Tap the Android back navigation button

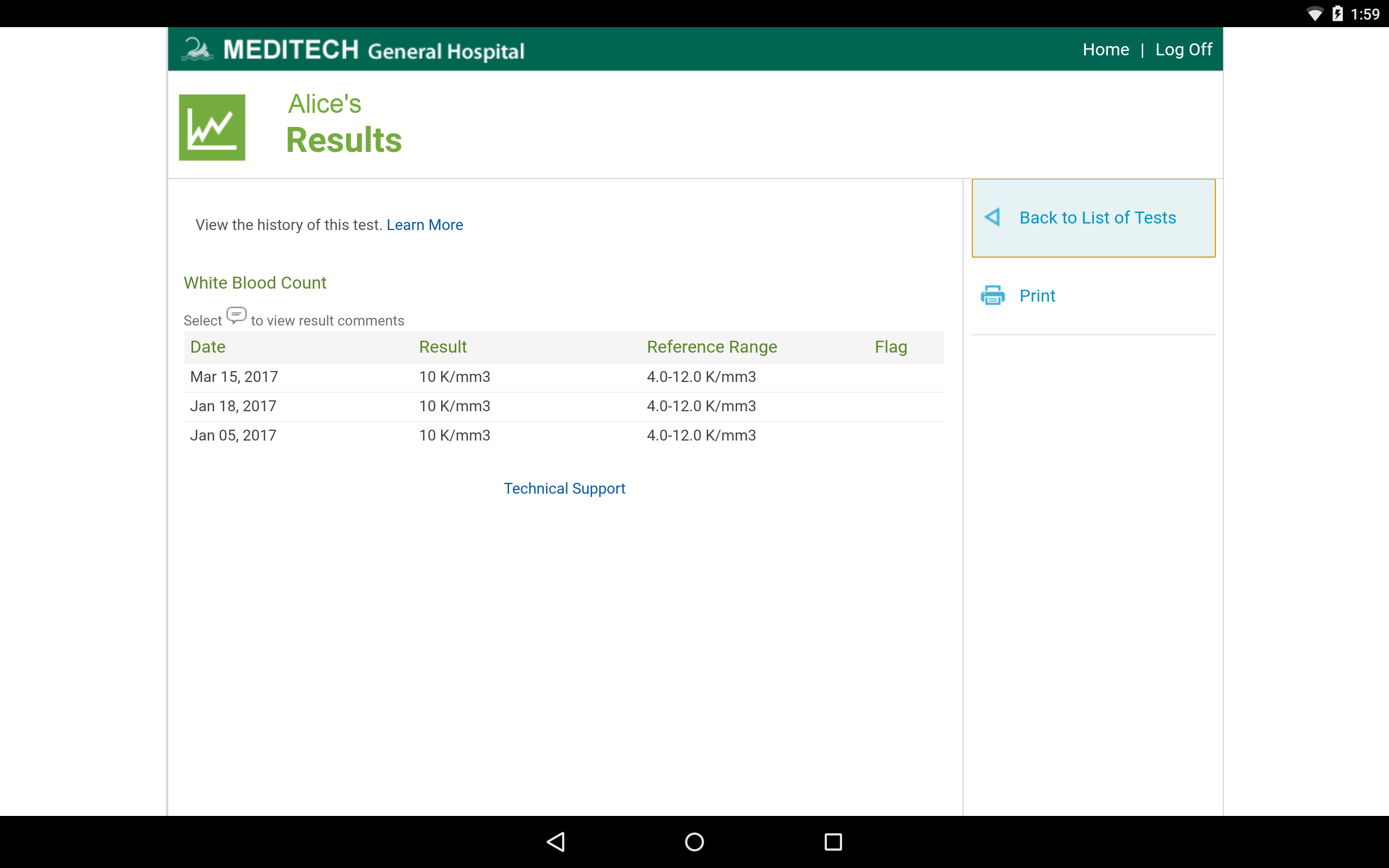556,841
